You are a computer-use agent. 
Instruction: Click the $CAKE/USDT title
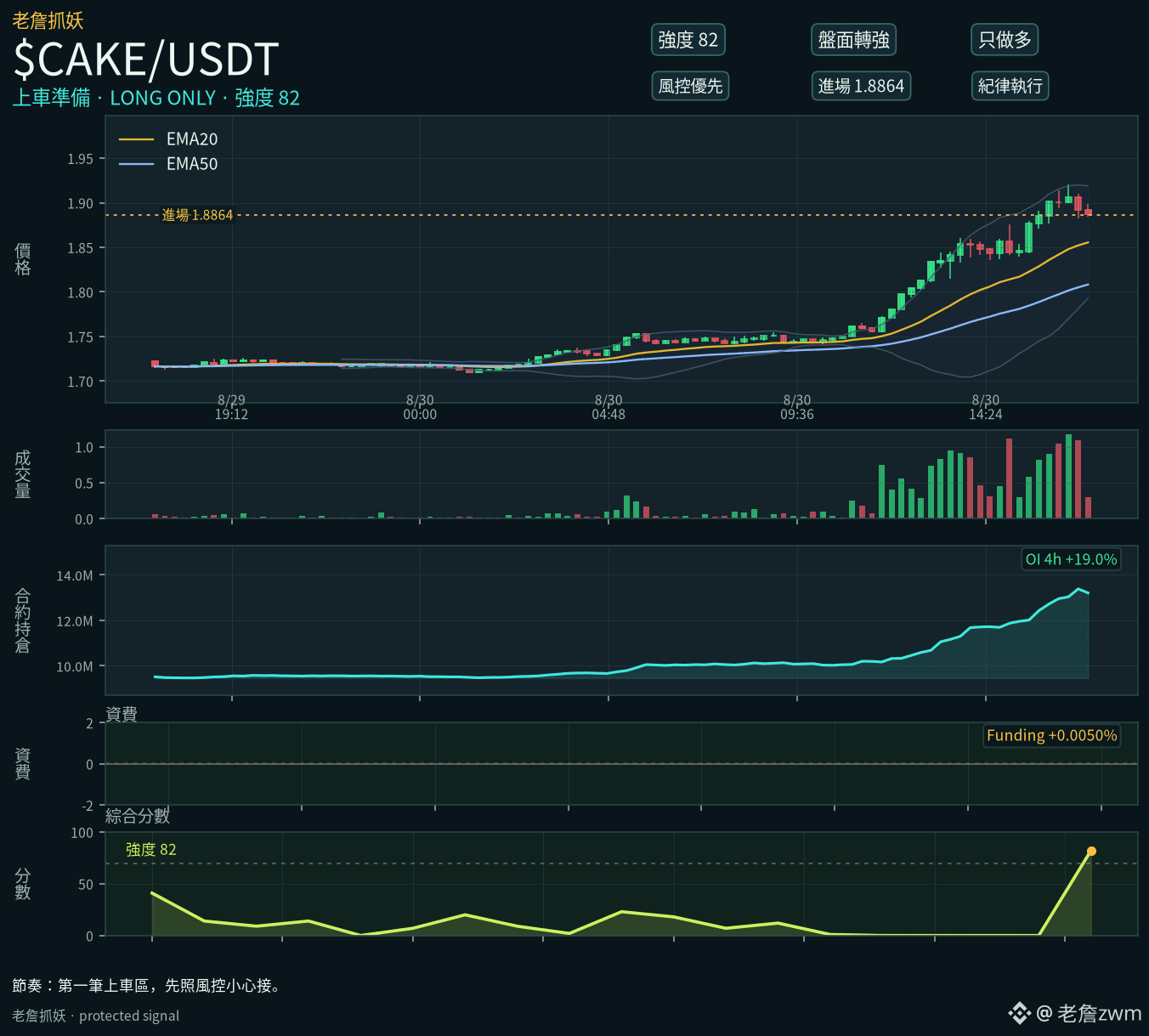146,59
